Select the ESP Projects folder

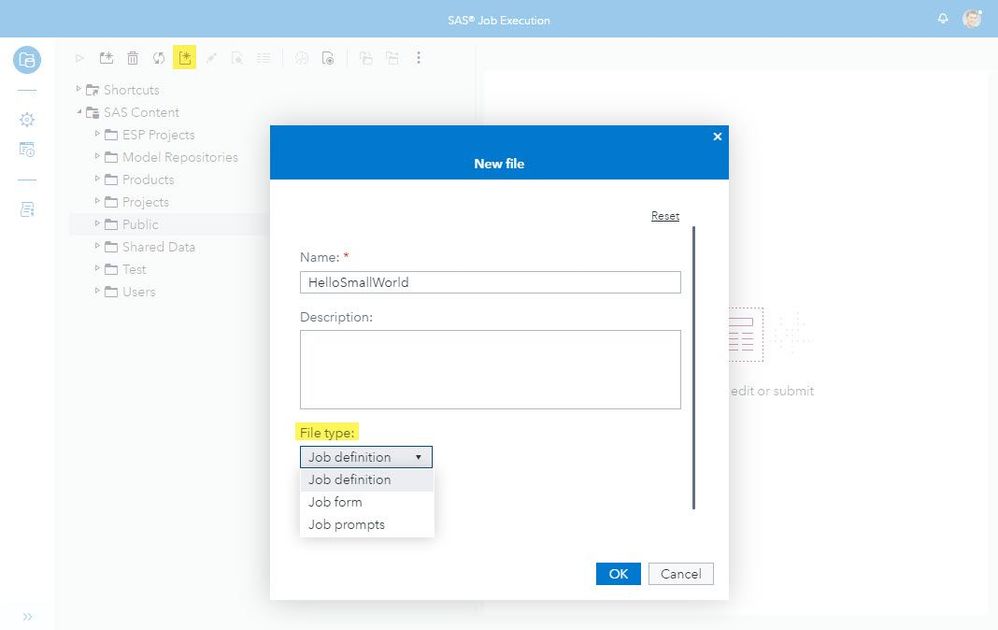pyautogui.click(x=158, y=135)
